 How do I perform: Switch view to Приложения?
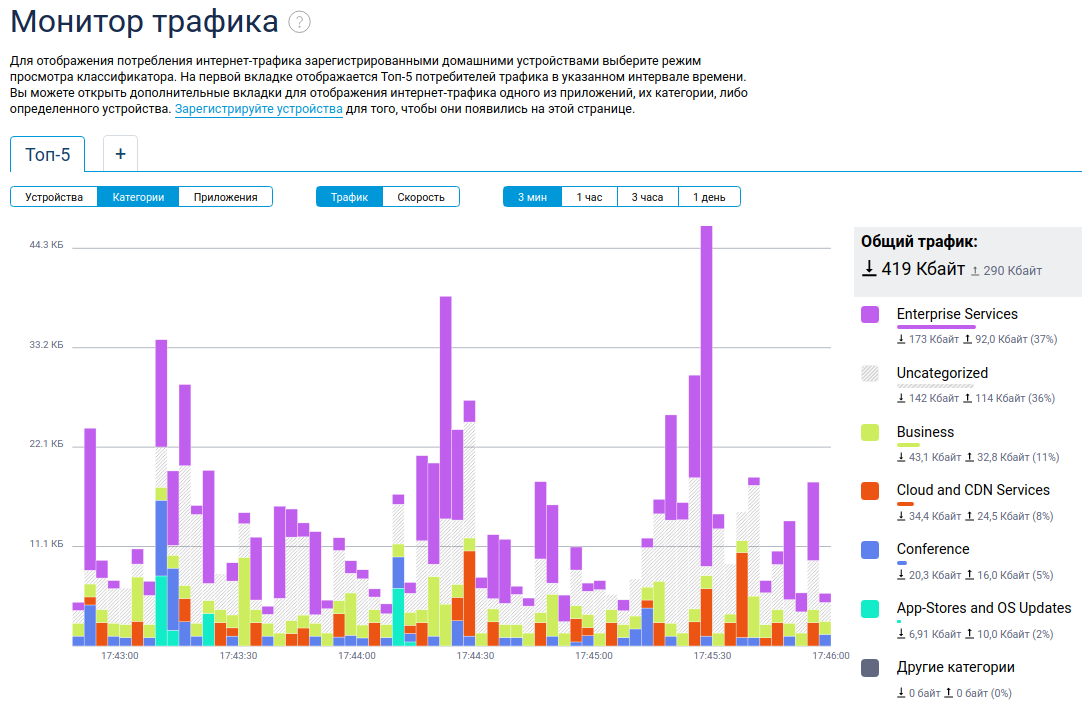(x=226, y=197)
